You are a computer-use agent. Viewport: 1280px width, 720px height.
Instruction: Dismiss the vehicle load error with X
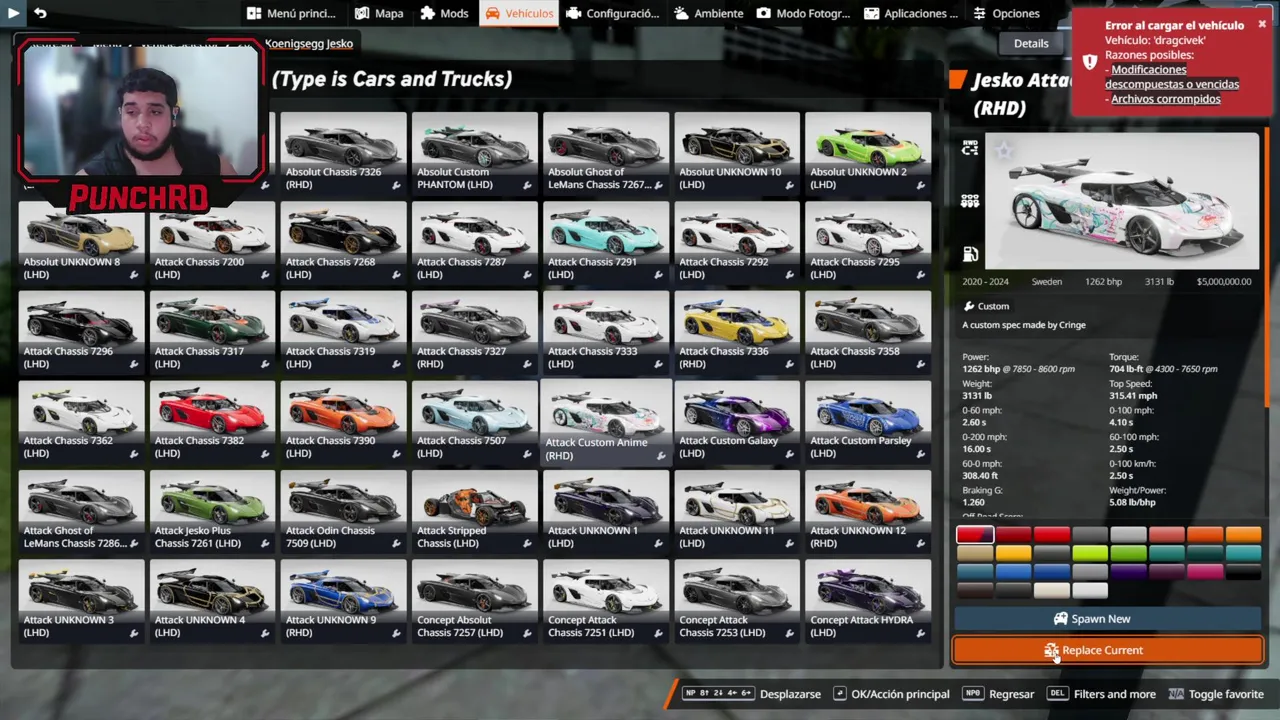click(1262, 23)
